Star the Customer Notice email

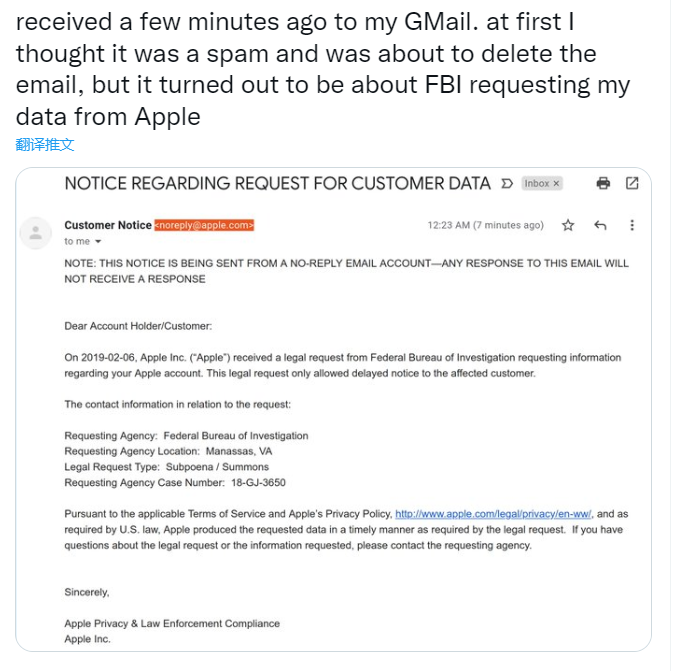(568, 225)
